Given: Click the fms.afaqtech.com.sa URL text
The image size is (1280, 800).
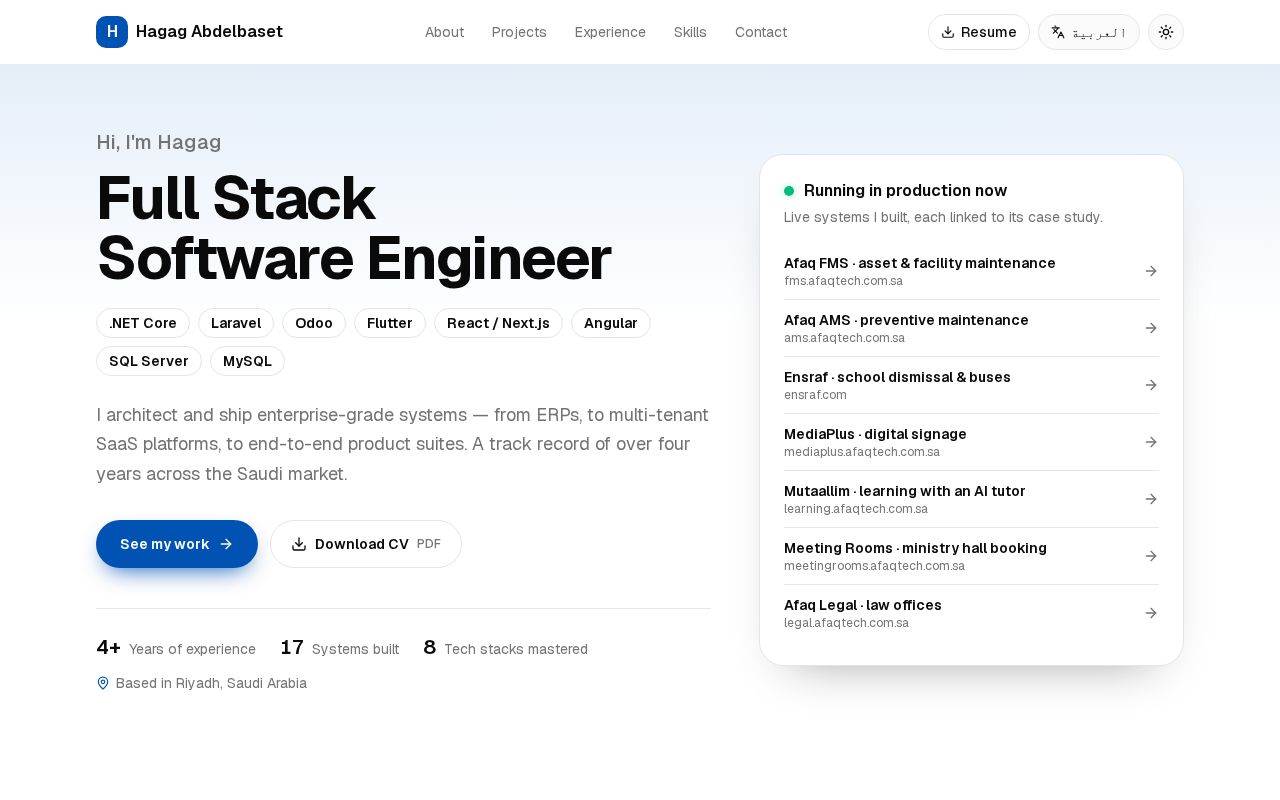Looking at the screenshot, I should pos(844,281).
